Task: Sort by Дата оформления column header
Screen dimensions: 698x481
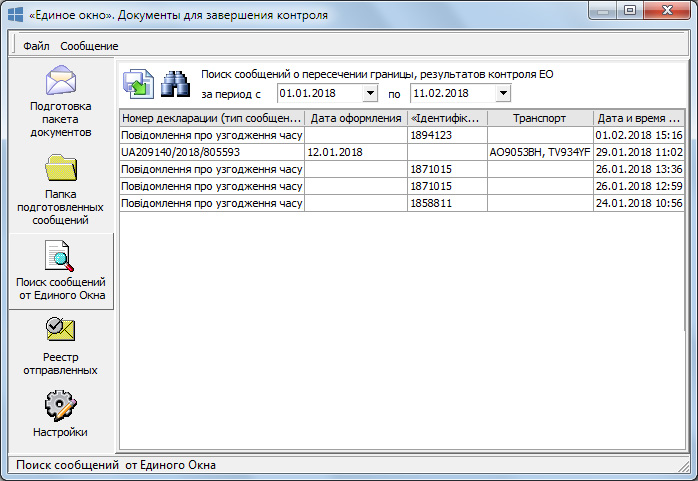Action: pyautogui.click(x=356, y=118)
